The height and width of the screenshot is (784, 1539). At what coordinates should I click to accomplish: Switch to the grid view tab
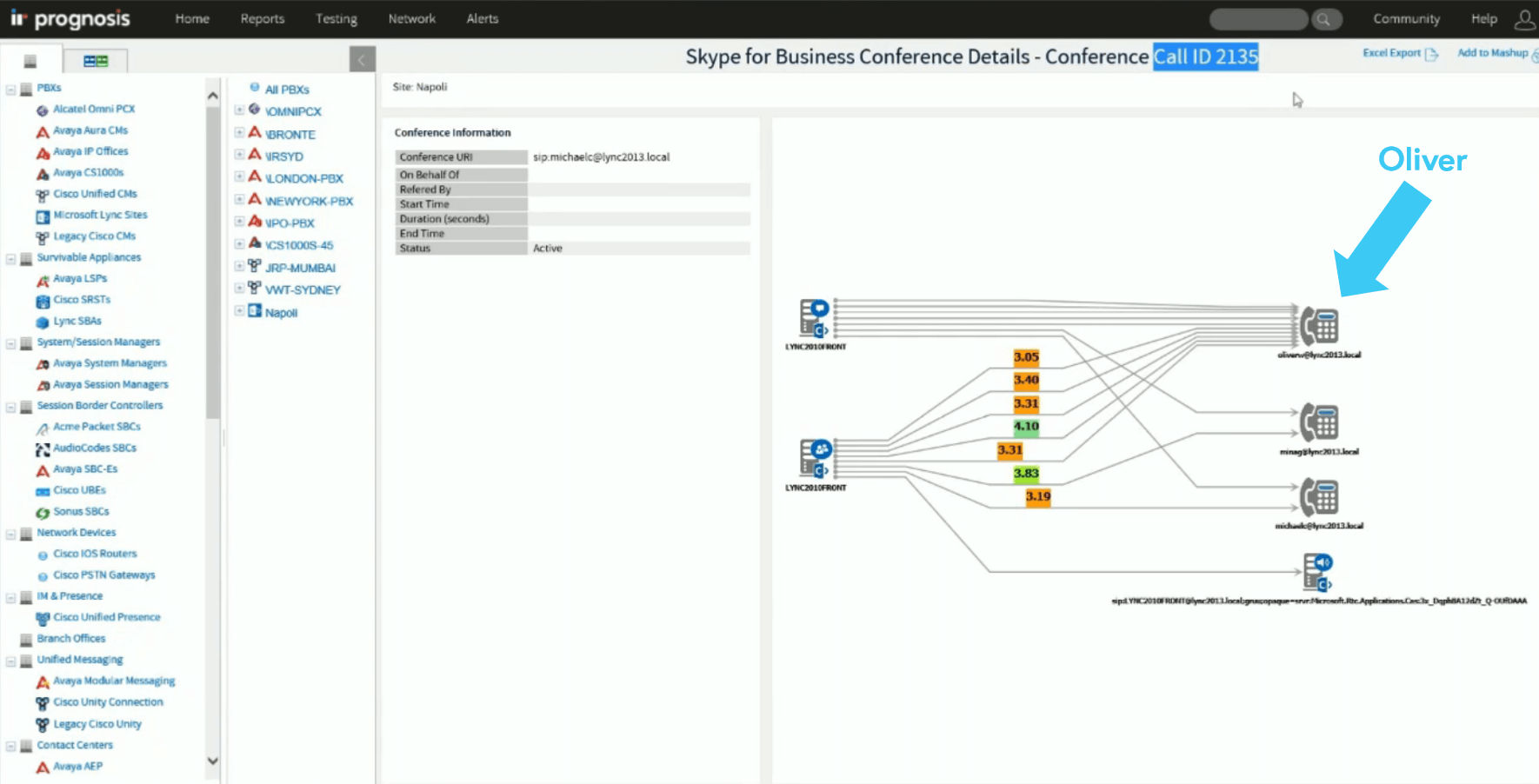click(x=96, y=61)
